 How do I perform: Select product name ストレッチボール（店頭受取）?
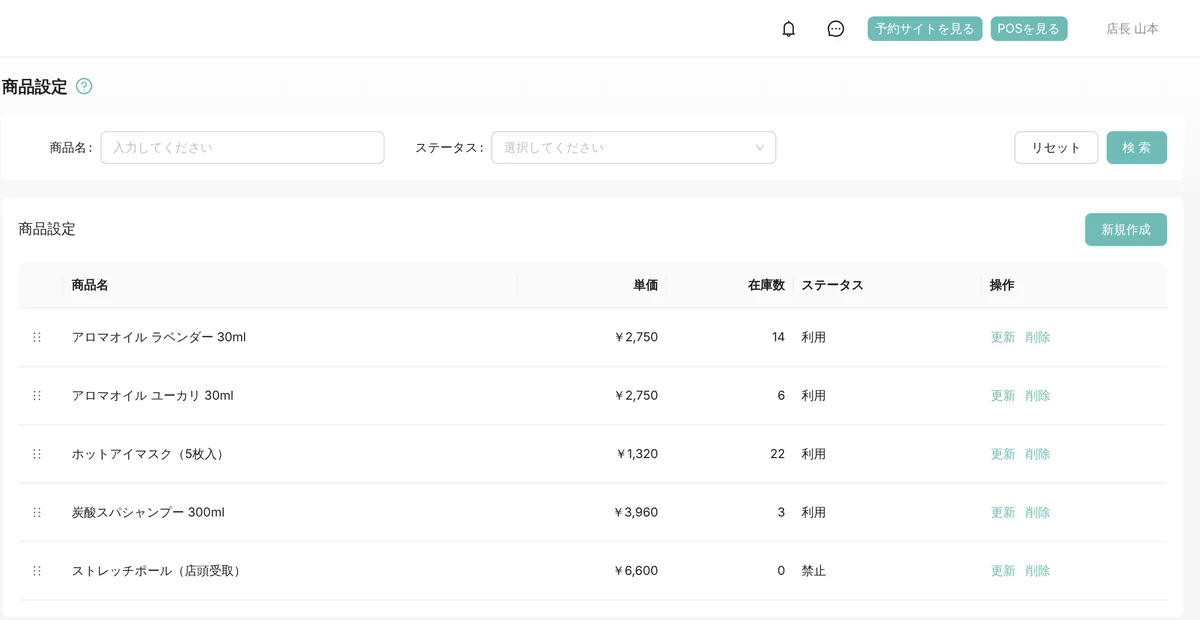pos(159,571)
